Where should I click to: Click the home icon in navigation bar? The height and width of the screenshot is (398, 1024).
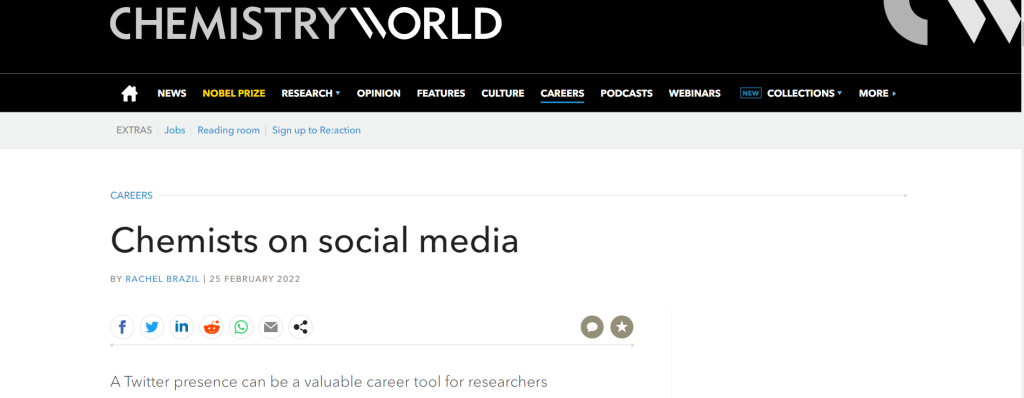[129, 93]
